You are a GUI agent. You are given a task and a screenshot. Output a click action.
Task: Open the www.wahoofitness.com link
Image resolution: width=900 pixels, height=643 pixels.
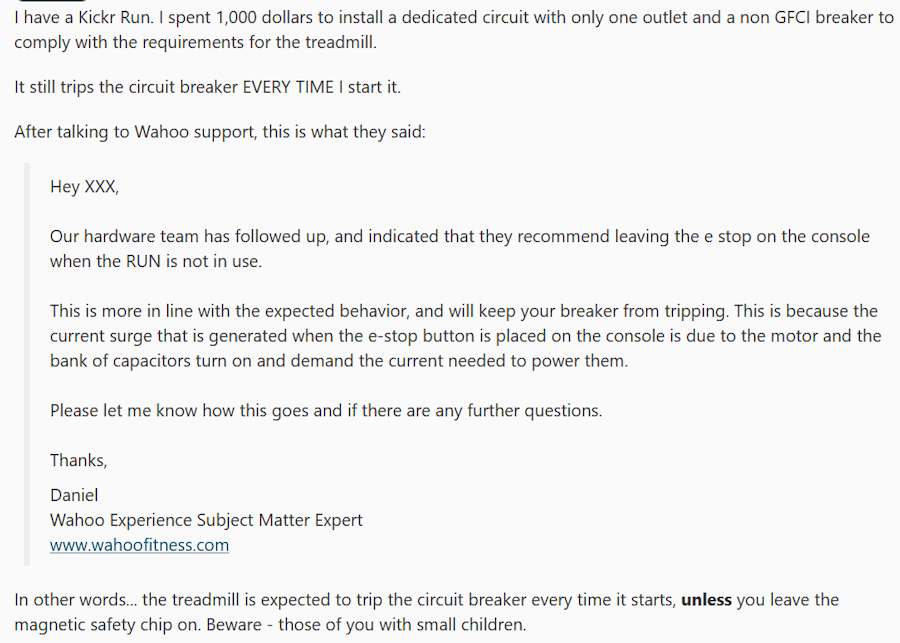139,545
